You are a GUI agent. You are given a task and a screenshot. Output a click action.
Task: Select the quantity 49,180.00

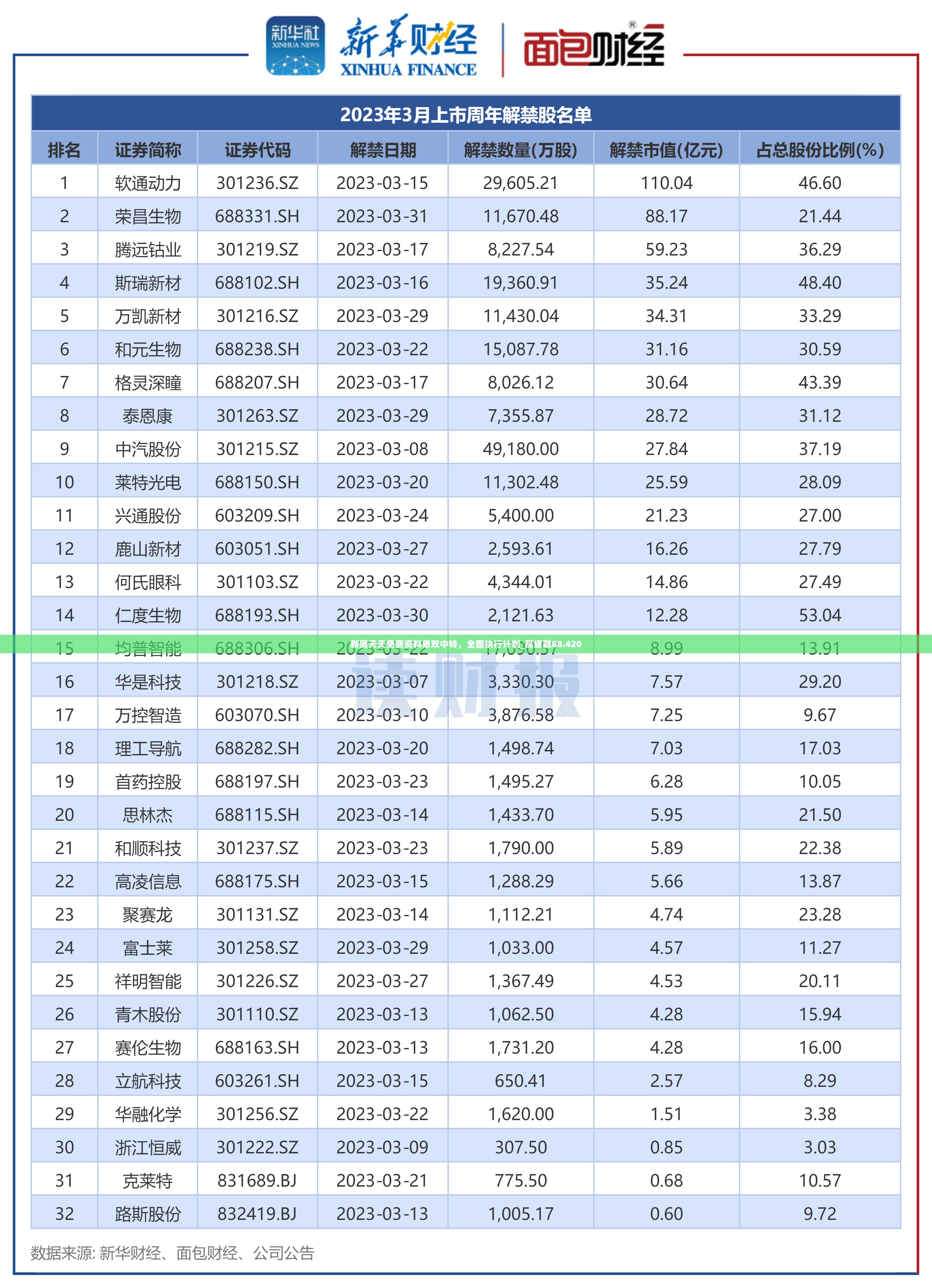(x=520, y=449)
